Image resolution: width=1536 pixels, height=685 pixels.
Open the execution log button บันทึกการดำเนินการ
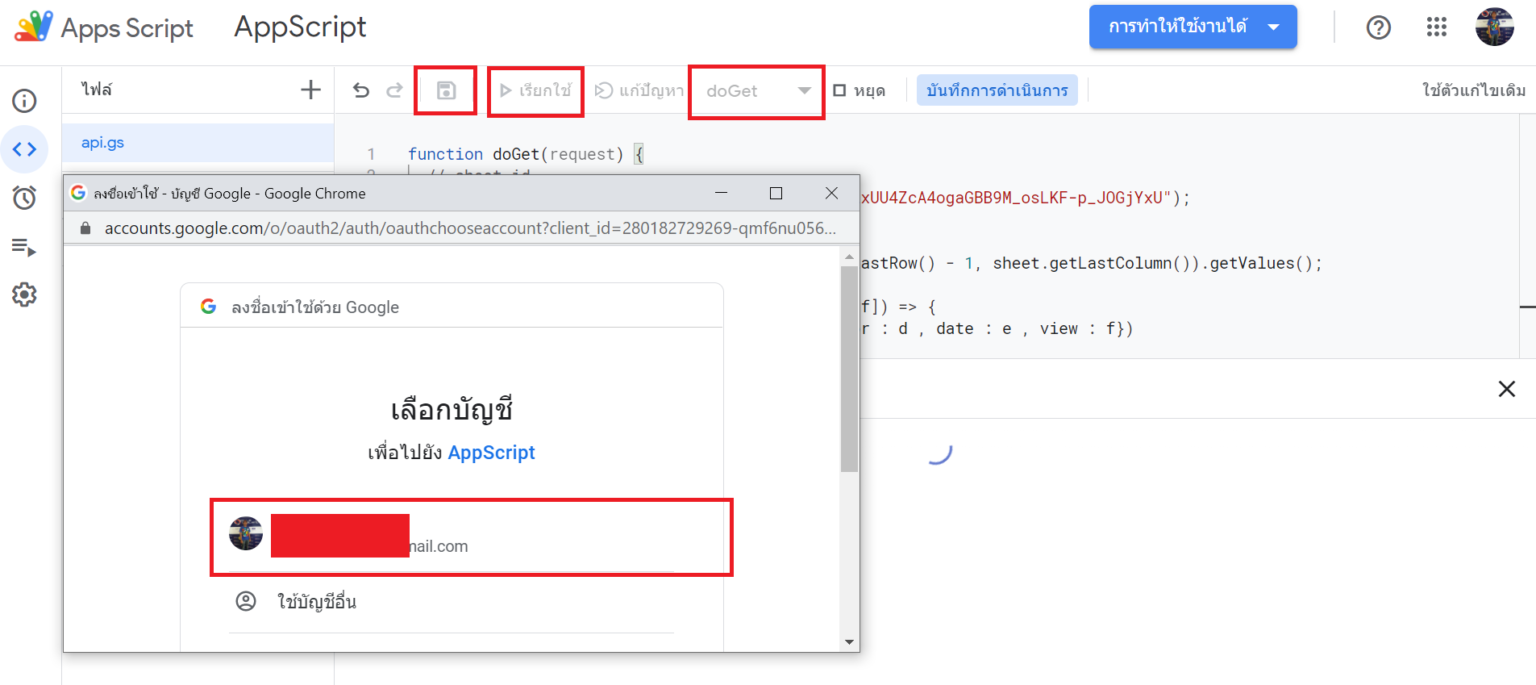click(997, 90)
